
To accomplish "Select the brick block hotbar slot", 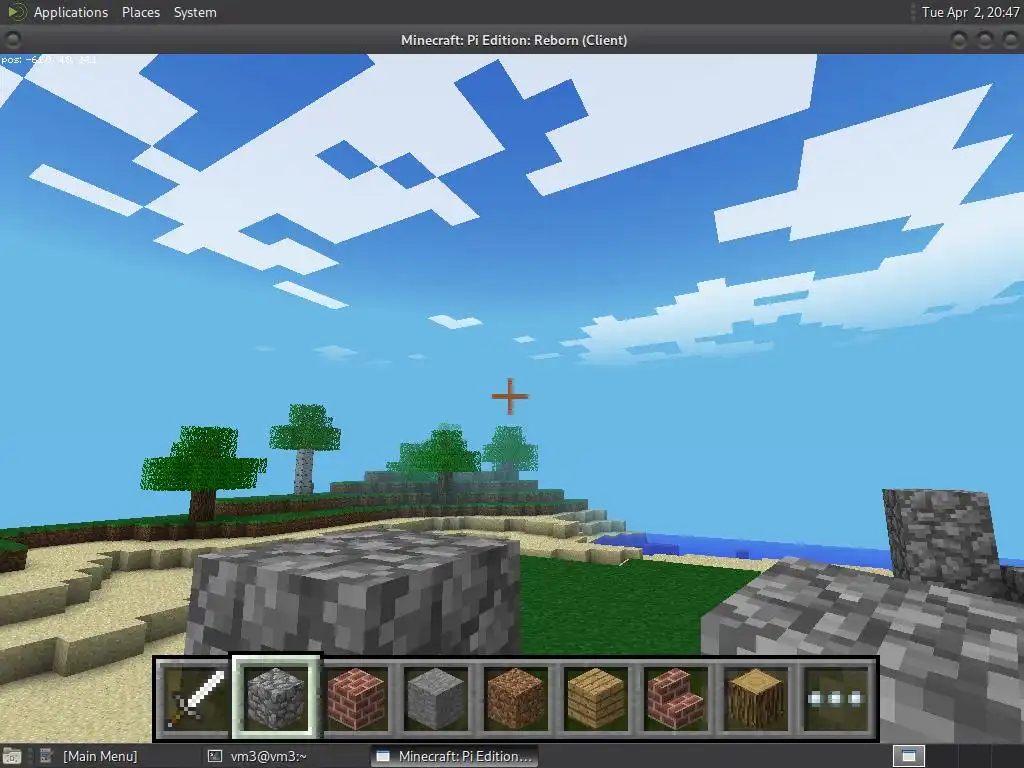I will [356, 699].
